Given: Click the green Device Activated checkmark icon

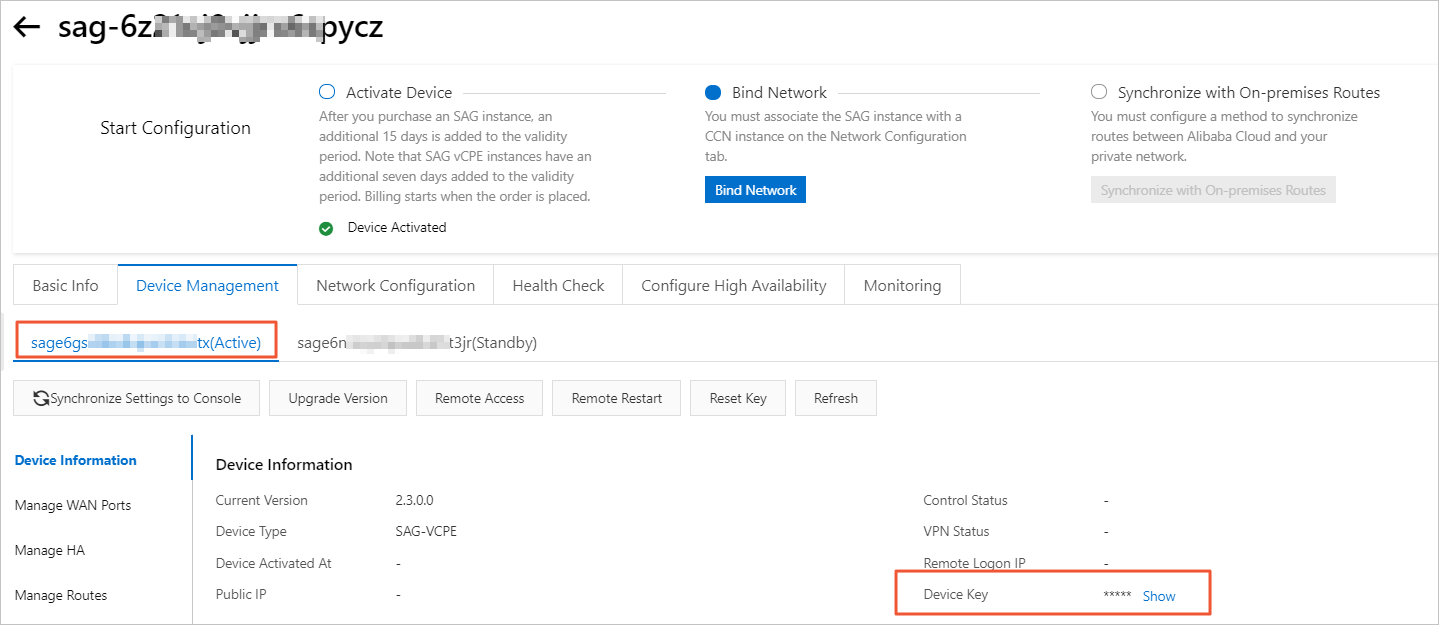Looking at the screenshot, I should coord(326,228).
